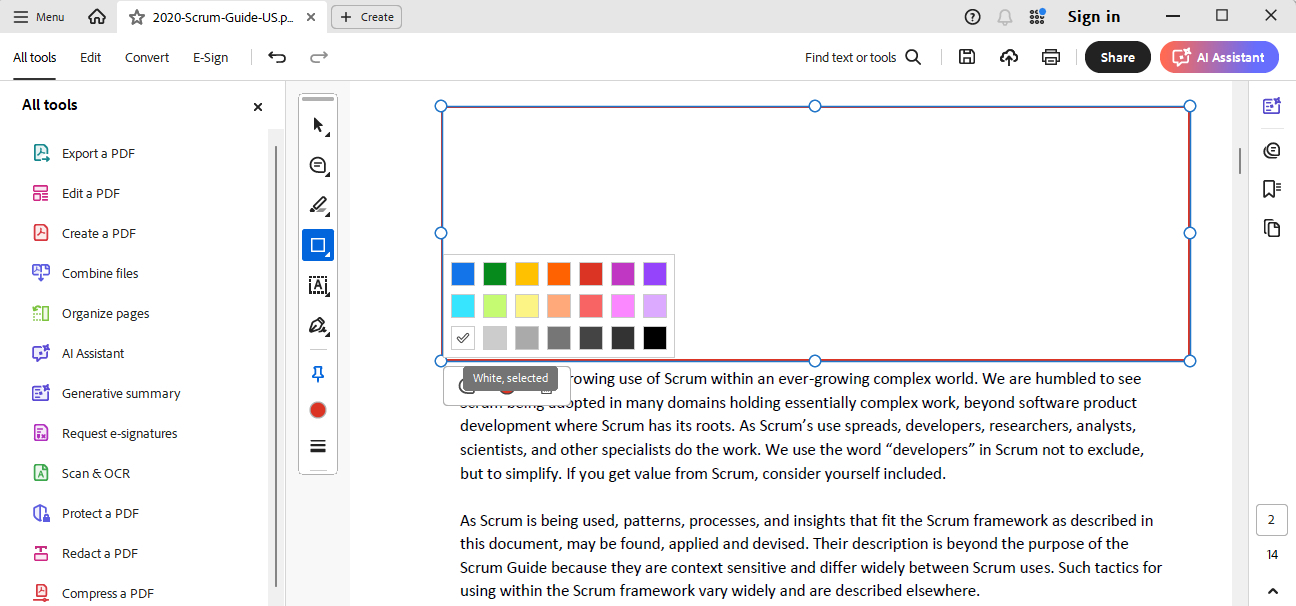Click the Share button
1296x606 pixels.
click(1117, 57)
